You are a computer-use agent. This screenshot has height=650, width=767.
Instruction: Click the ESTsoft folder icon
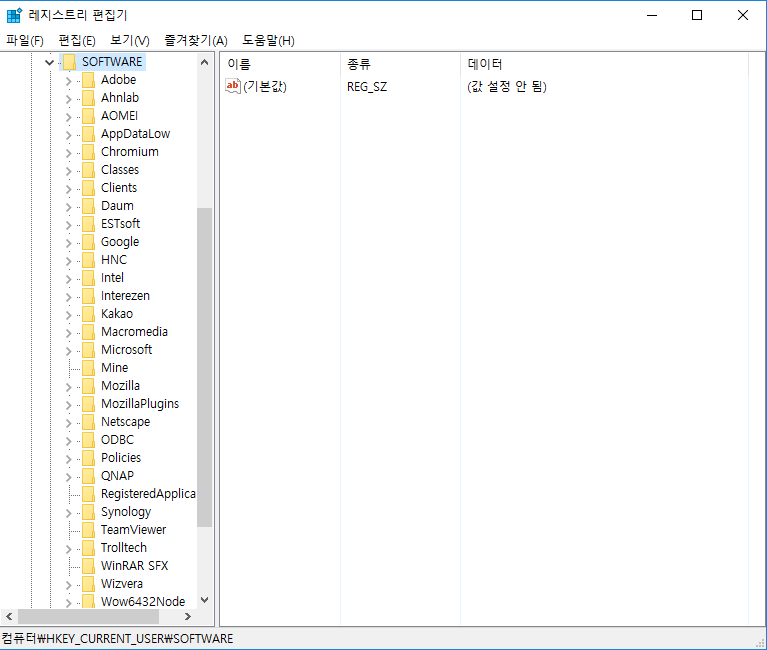point(89,224)
